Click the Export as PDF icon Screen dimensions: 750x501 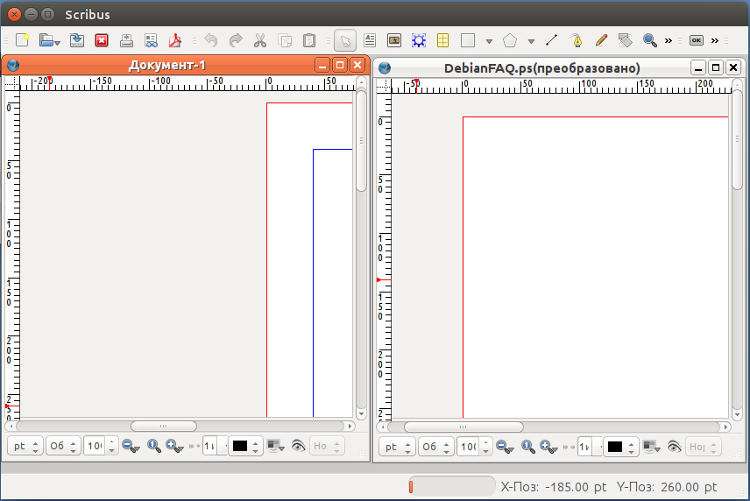(x=175, y=41)
